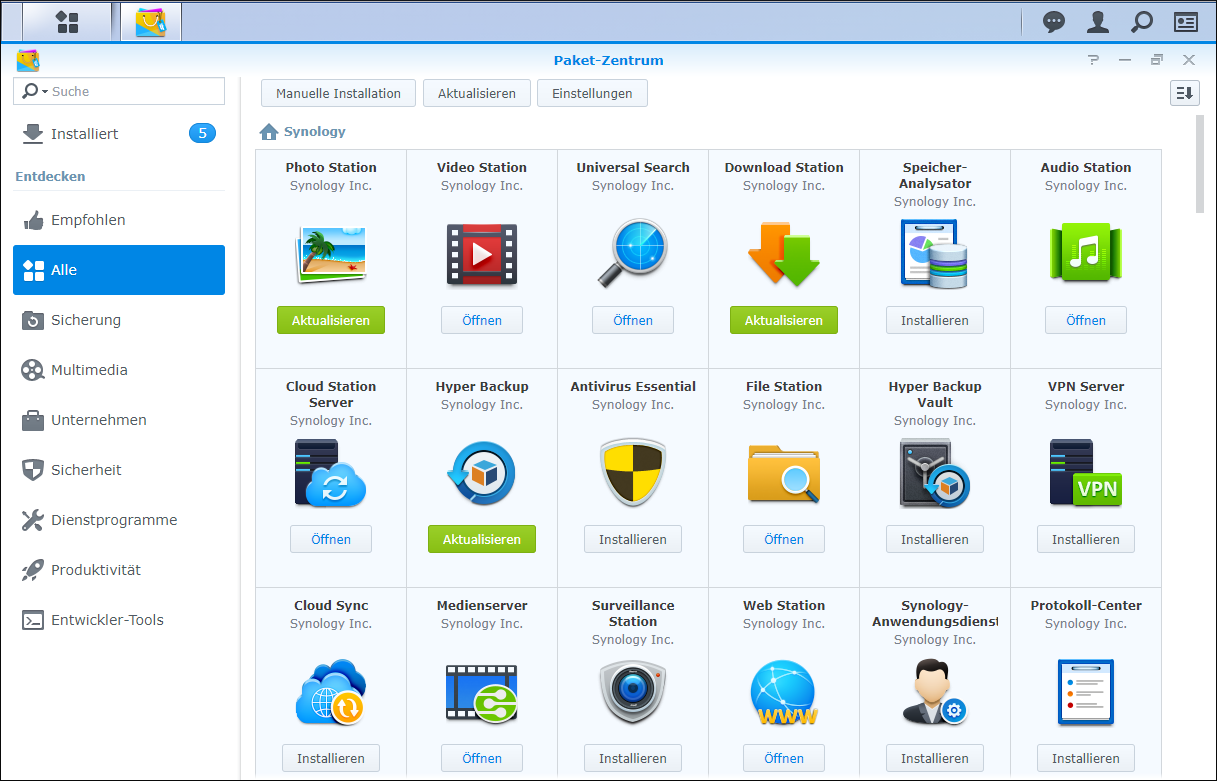Screen dimensions: 1217x781
Task: Click the help question mark icon
Action: pyautogui.click(x=1094, y=60)
